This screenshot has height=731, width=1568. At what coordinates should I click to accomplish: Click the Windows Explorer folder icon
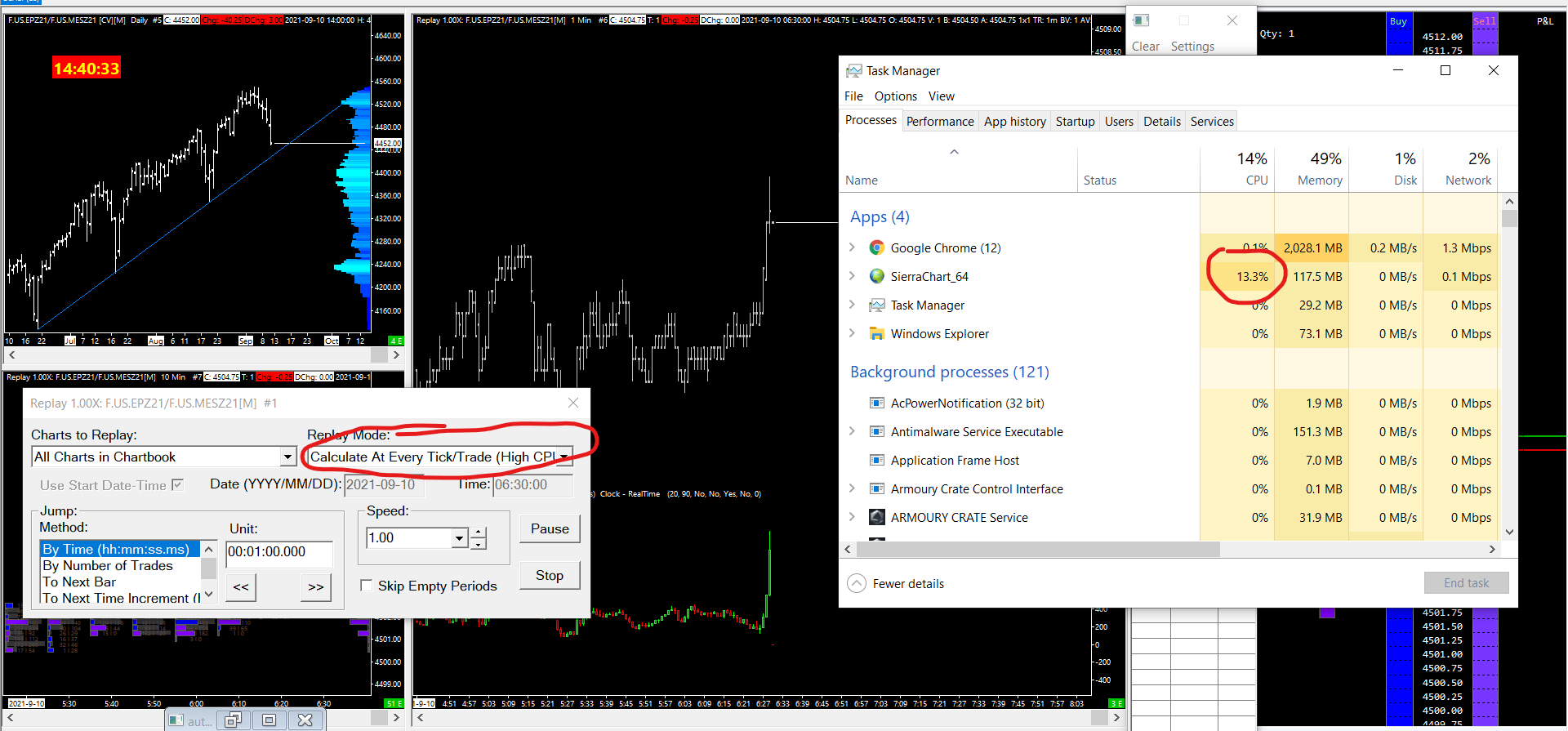876,333
